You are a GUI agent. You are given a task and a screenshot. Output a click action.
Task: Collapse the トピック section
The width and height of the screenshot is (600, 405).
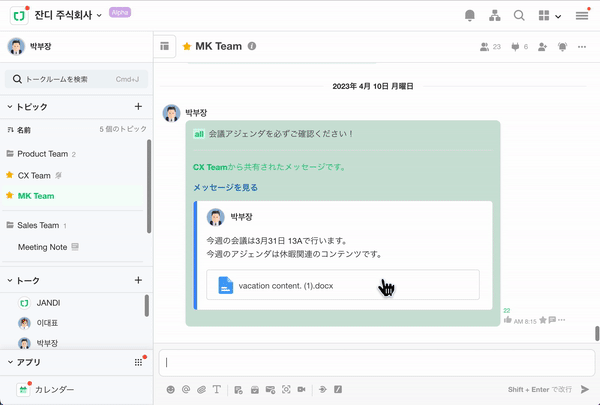27,107
